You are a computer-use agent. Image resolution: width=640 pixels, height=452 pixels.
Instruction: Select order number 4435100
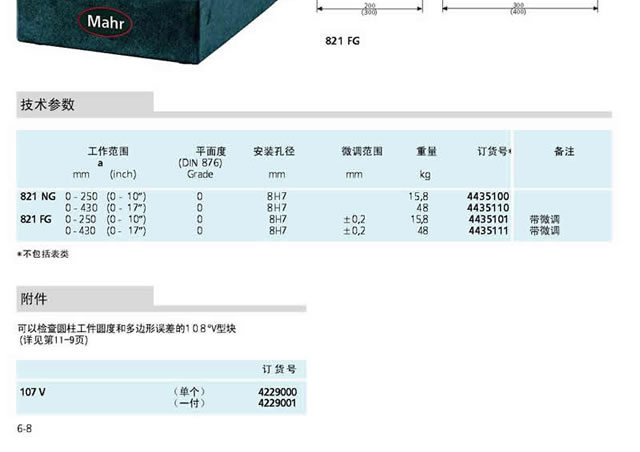[x=488, y=196]
